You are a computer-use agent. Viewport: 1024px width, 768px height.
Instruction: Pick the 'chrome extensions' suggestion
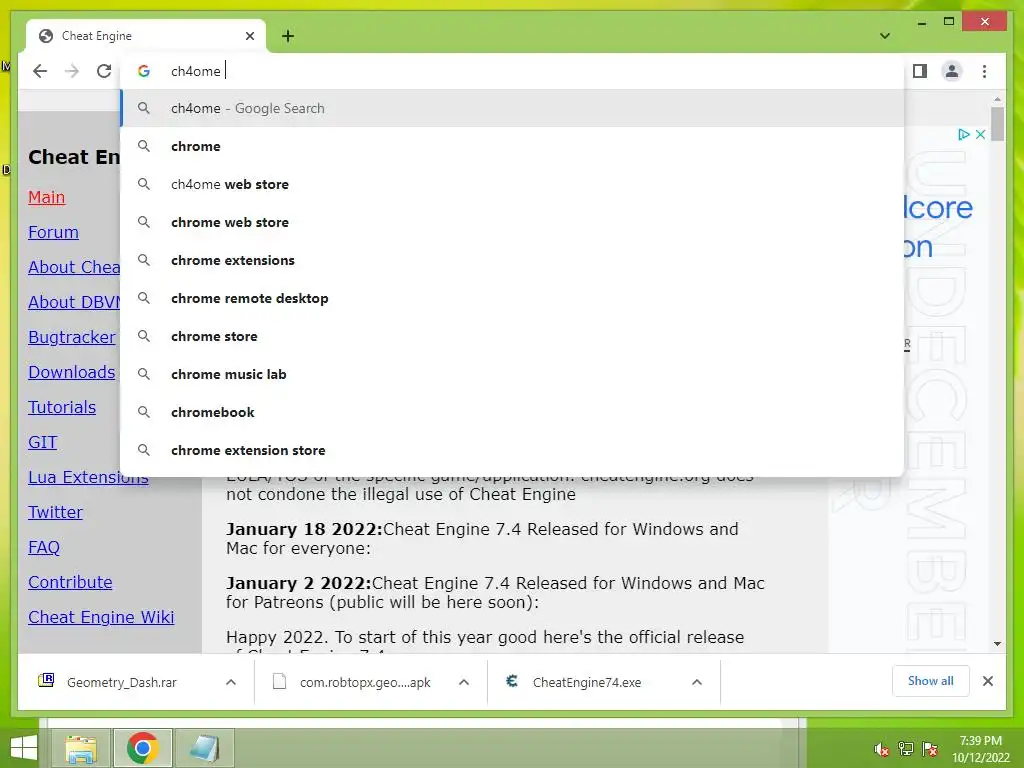pos(513,260)
